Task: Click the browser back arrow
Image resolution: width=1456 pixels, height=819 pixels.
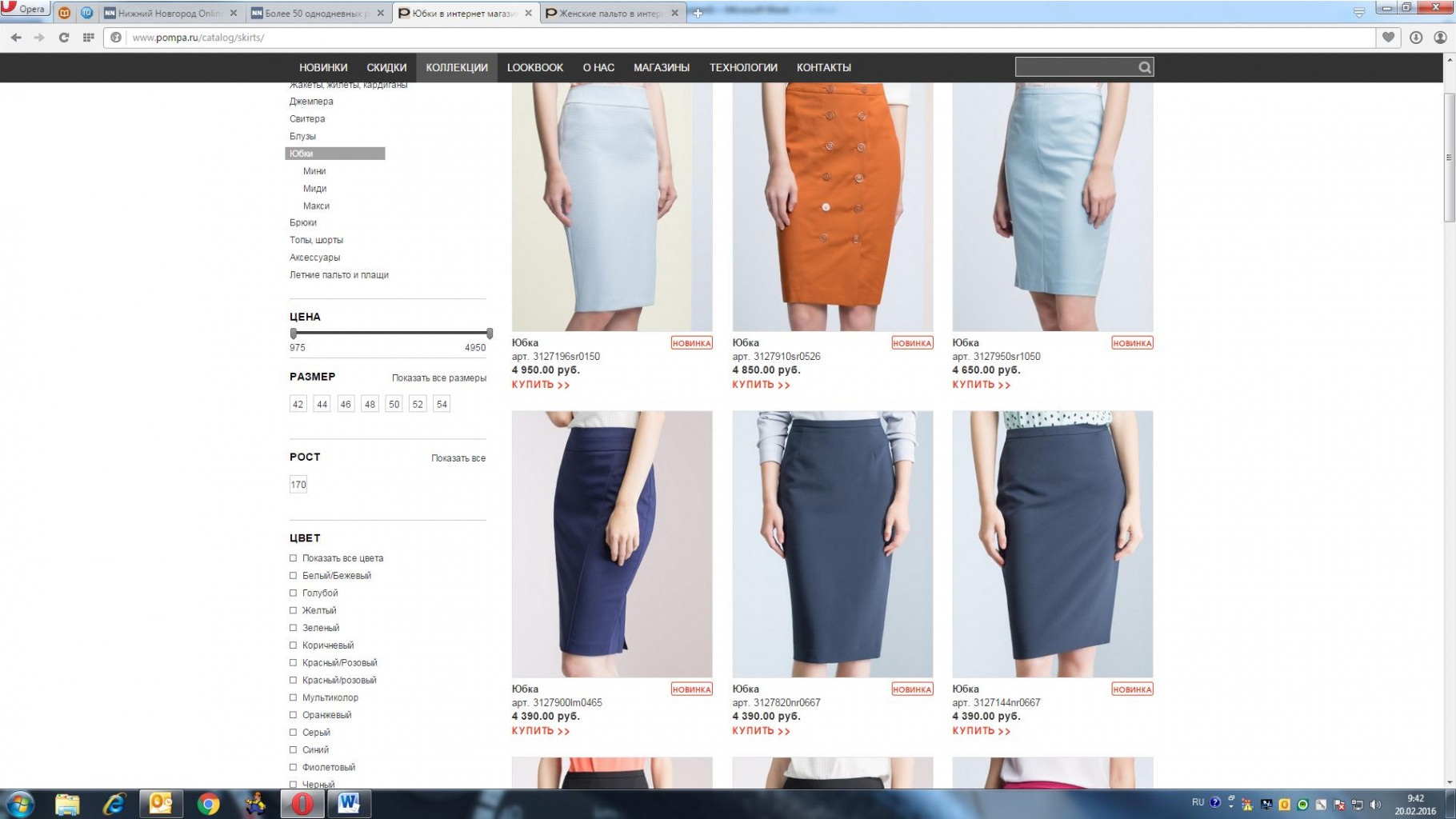Action: point(16,38)
